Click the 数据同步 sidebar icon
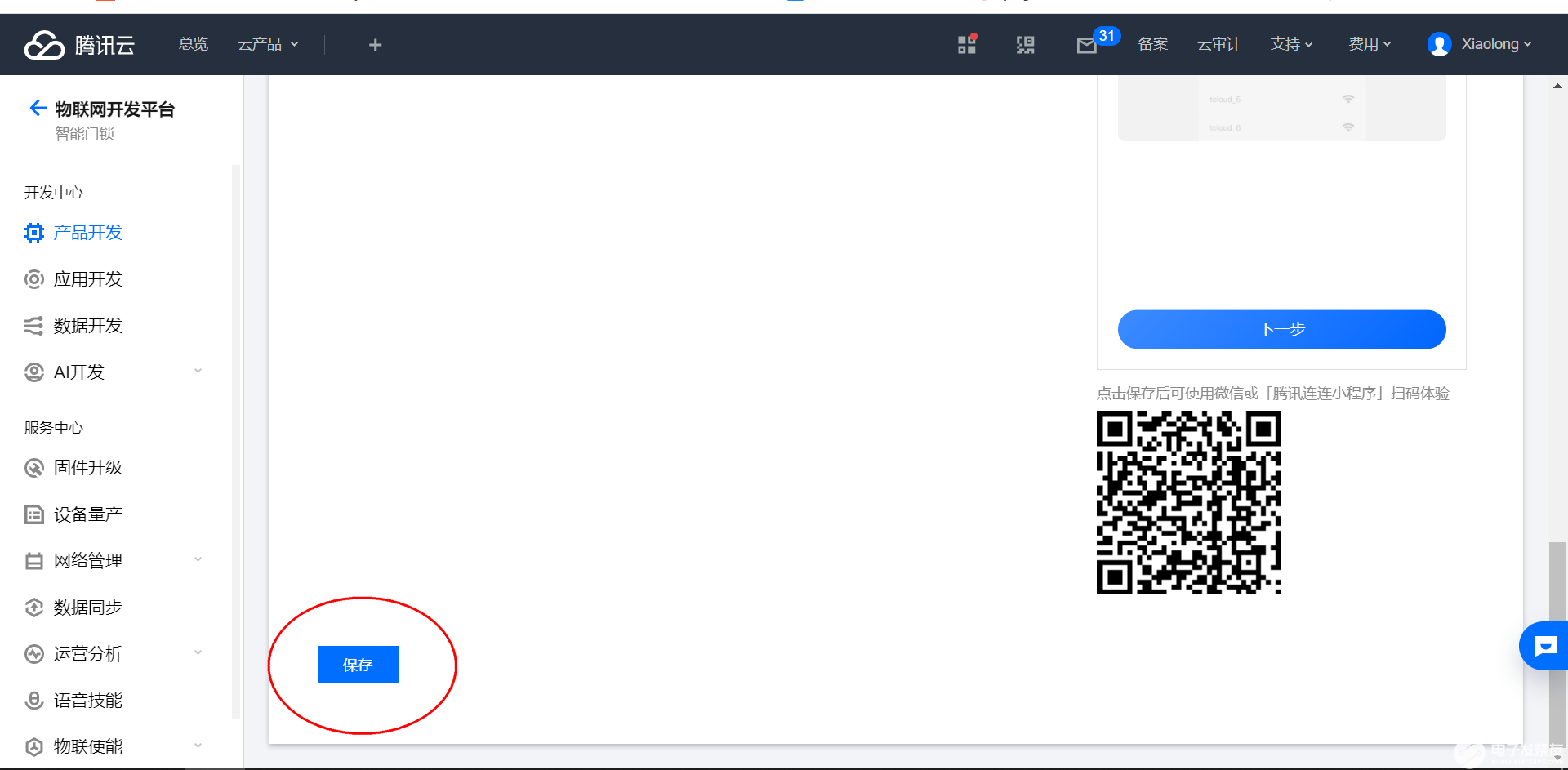The height and width of the screenshot is (770, 1568). tap(33, 608)
